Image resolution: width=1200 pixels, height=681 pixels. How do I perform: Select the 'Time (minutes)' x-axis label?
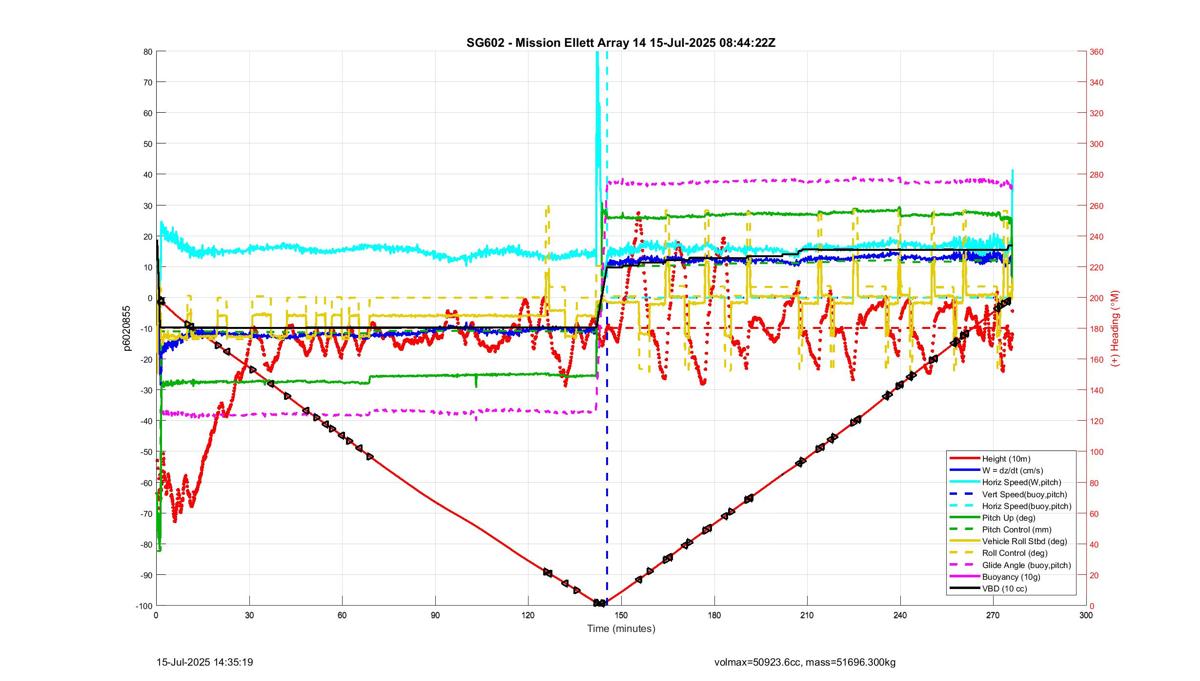point(620,629)
